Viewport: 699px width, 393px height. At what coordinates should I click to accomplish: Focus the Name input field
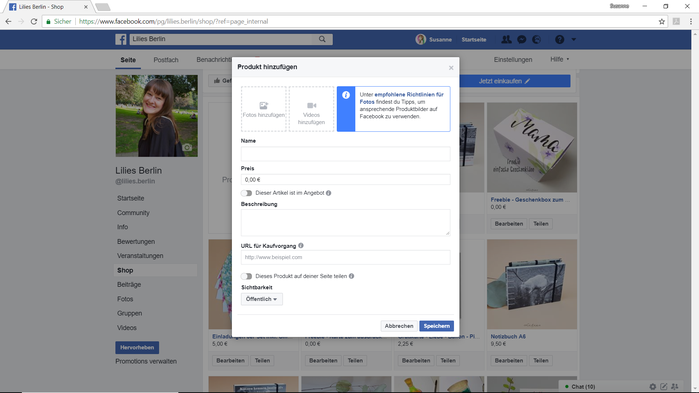[345, 154]
